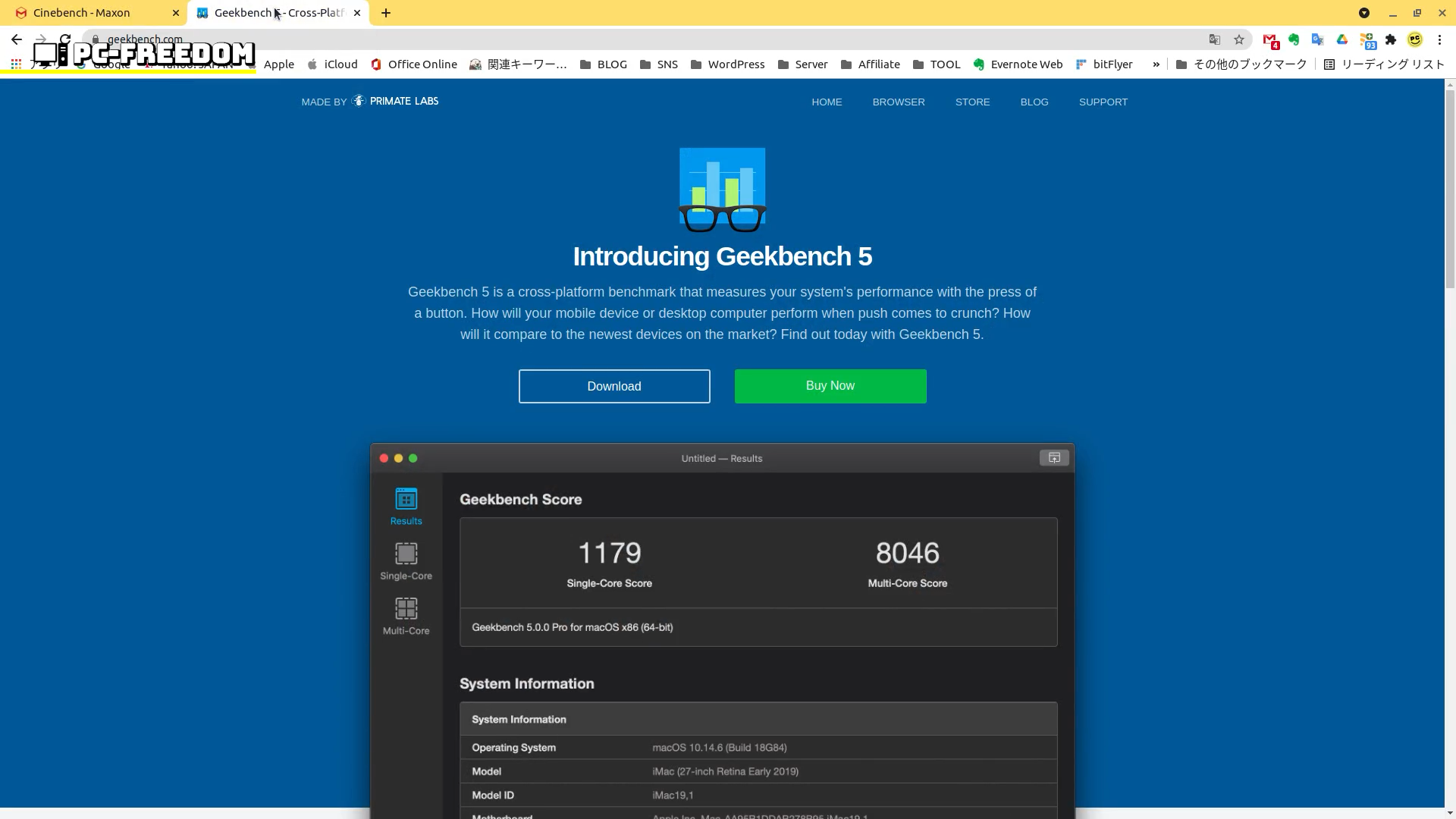Click the Primate Labs logo link
The height and width of the screenshot is (819, 1456).
coord(396,101)
